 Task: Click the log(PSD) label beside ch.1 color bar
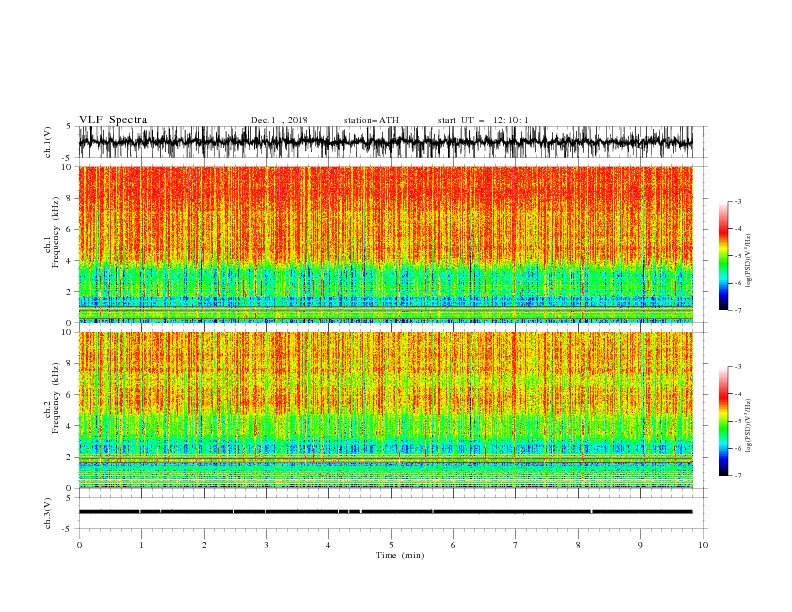(x=749, y=261)
